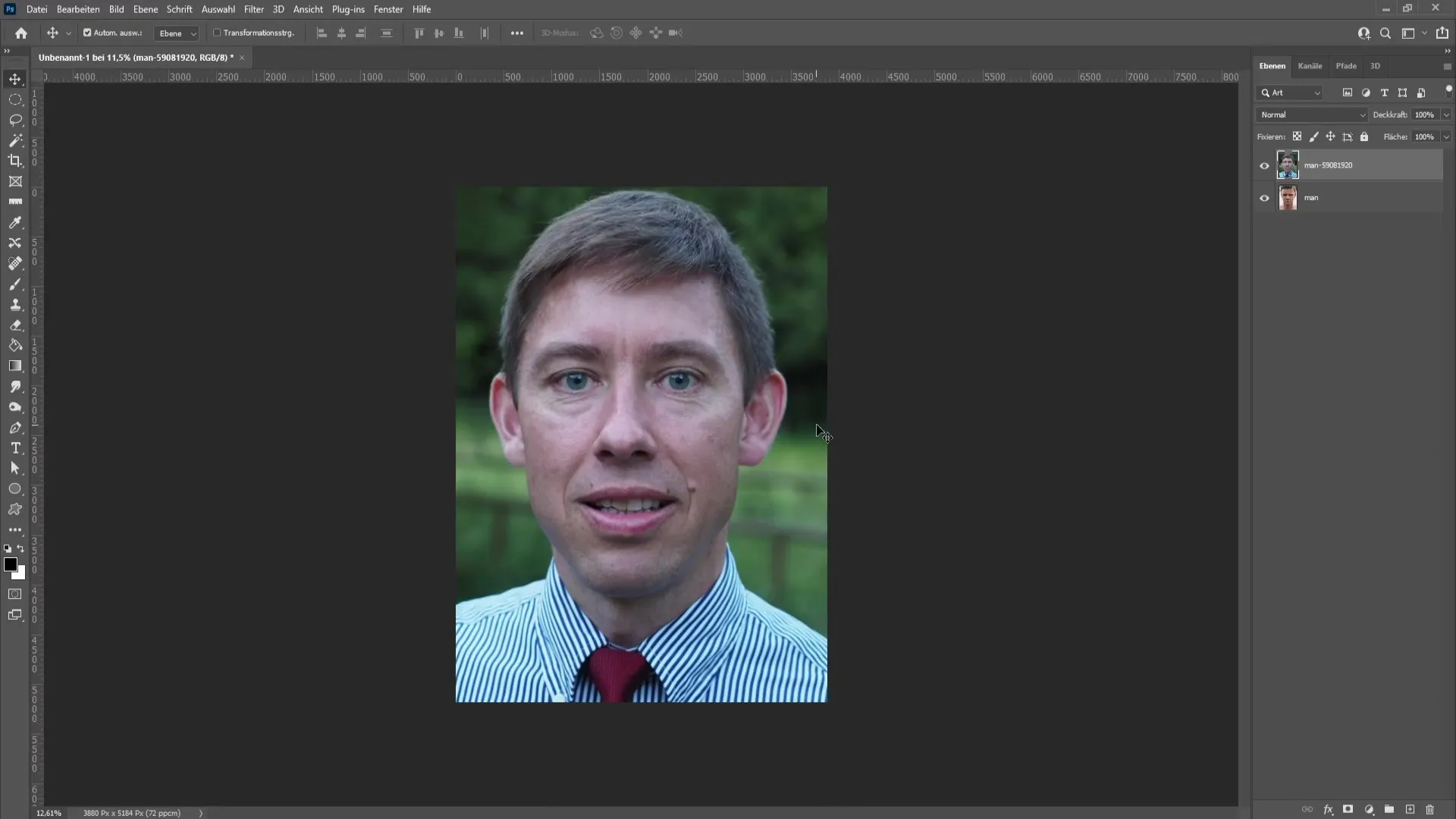Open the Filter menu
Screen dimensions: 1456x819
click(x=254, y=9)
